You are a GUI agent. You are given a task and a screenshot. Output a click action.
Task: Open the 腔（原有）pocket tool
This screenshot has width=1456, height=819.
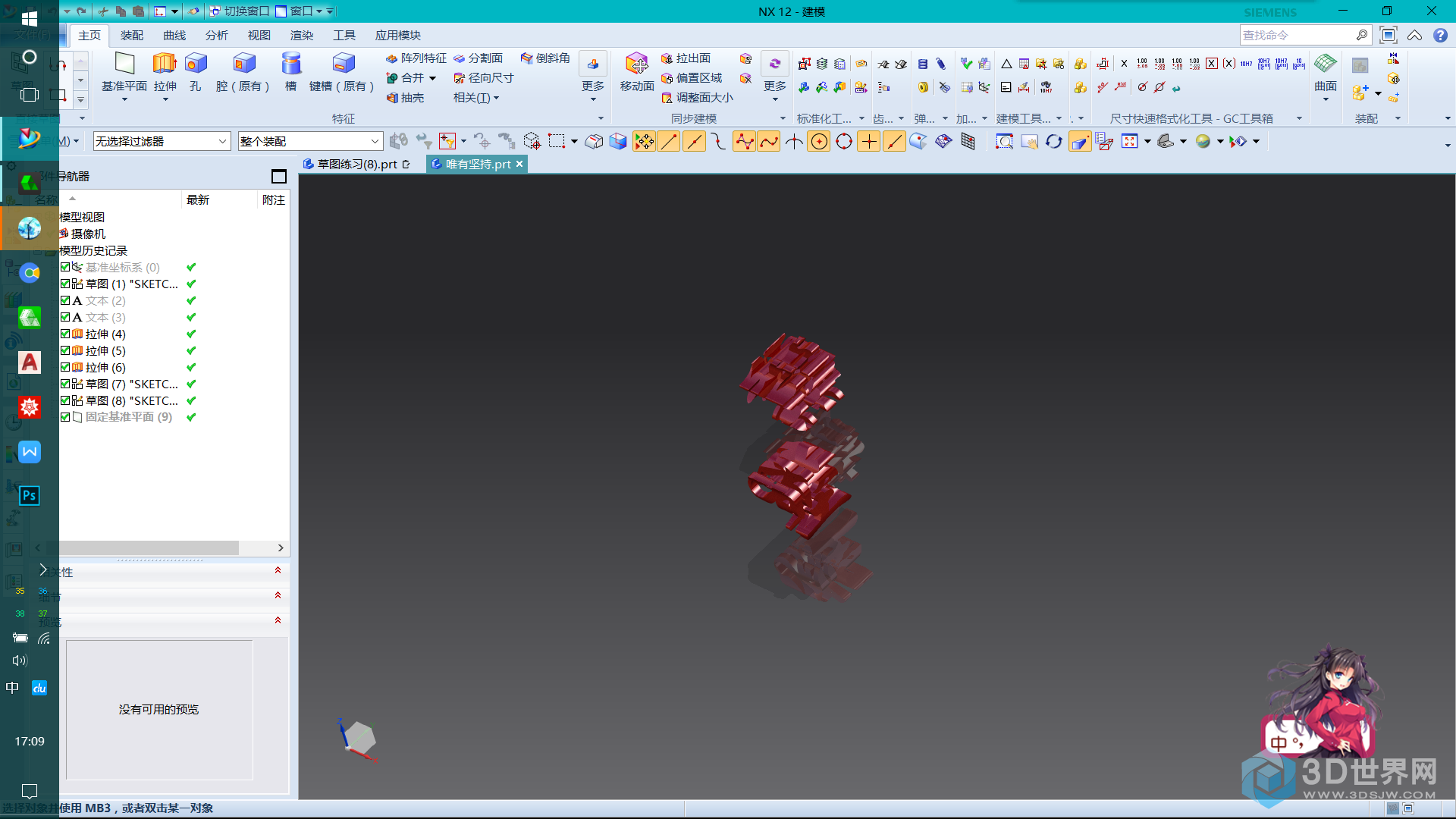243,72
